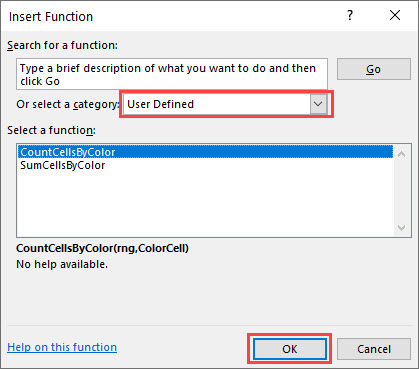Image resolution: width=419 pixels, height=369 pixels.
Task: Click empty area of the function list
Action: point(206,205)
